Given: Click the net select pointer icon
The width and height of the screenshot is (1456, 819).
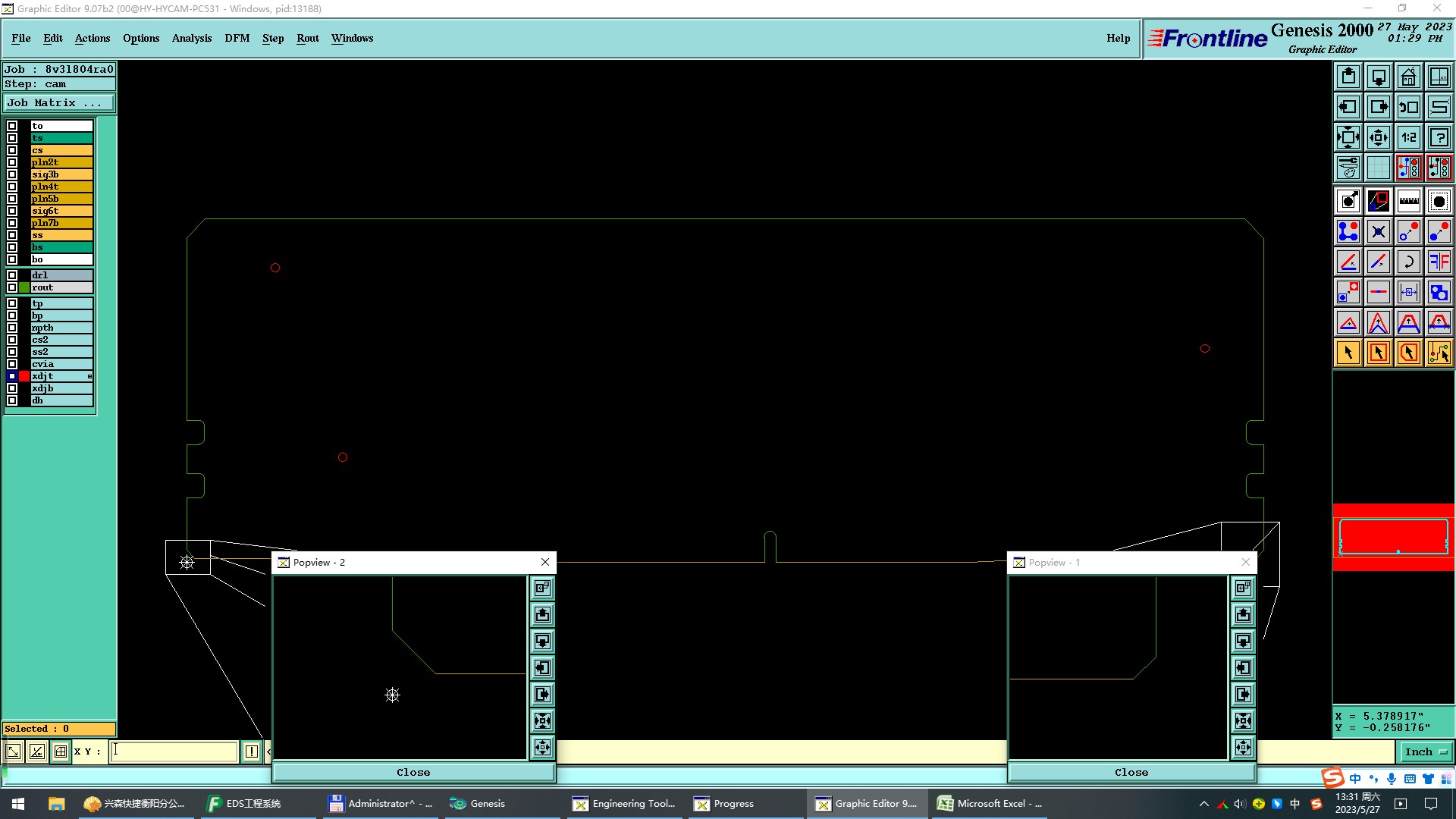Looking at the screenshot, I should coord(1439,353).
